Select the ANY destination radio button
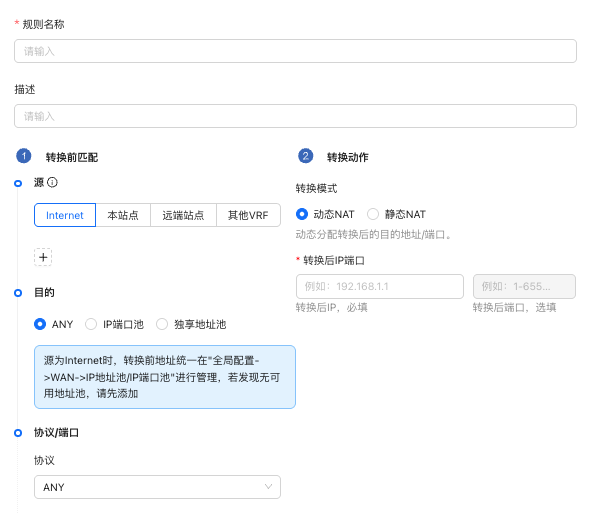The image size is (590, 513). point(40,324)
